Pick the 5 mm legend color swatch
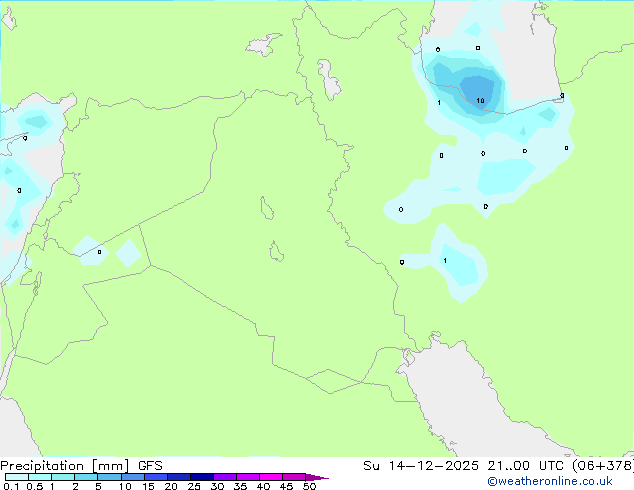Screen dimensions: 634x490 tap(110, 477)
